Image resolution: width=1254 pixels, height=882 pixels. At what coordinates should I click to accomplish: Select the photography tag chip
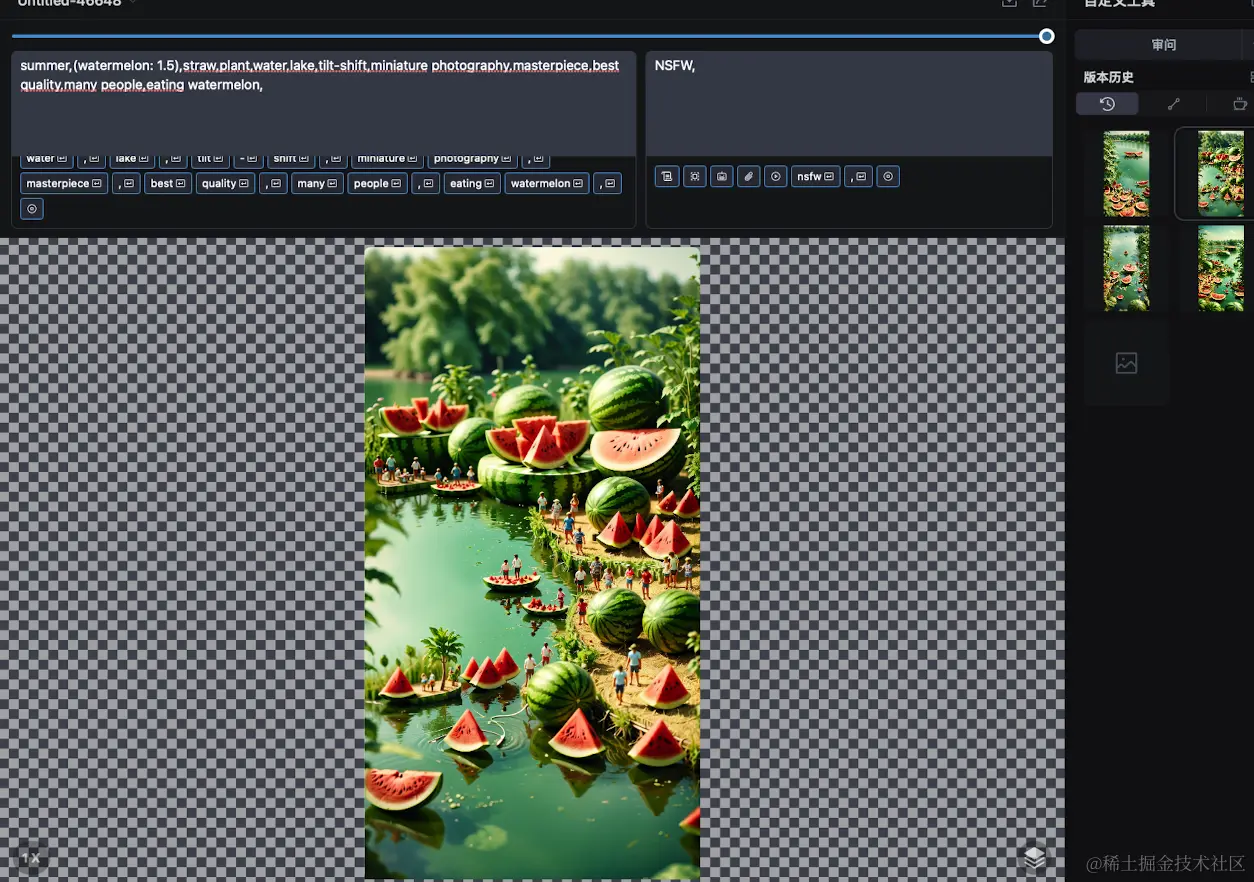(x=473, y=159)
